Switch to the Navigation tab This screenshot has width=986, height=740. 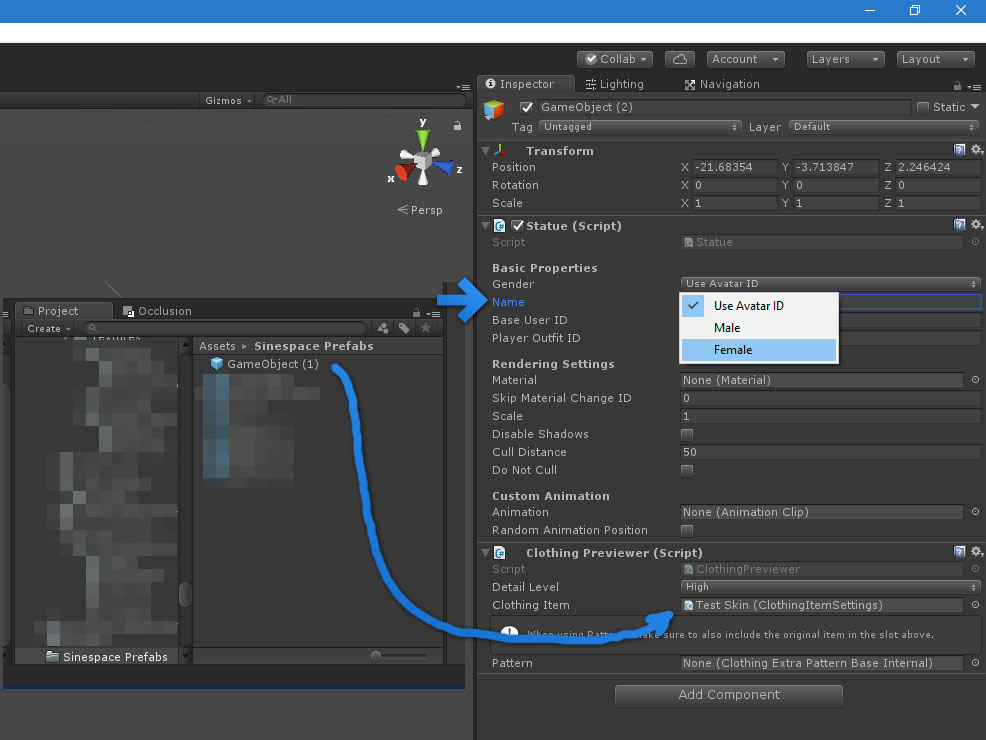(722, 84)
